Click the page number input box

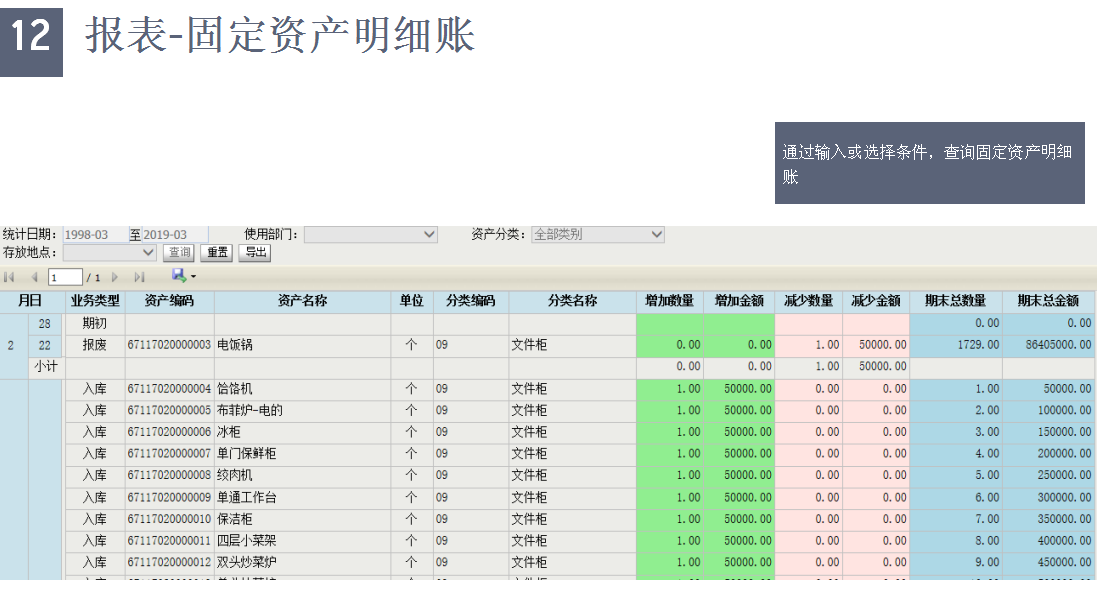click(65, 277)
